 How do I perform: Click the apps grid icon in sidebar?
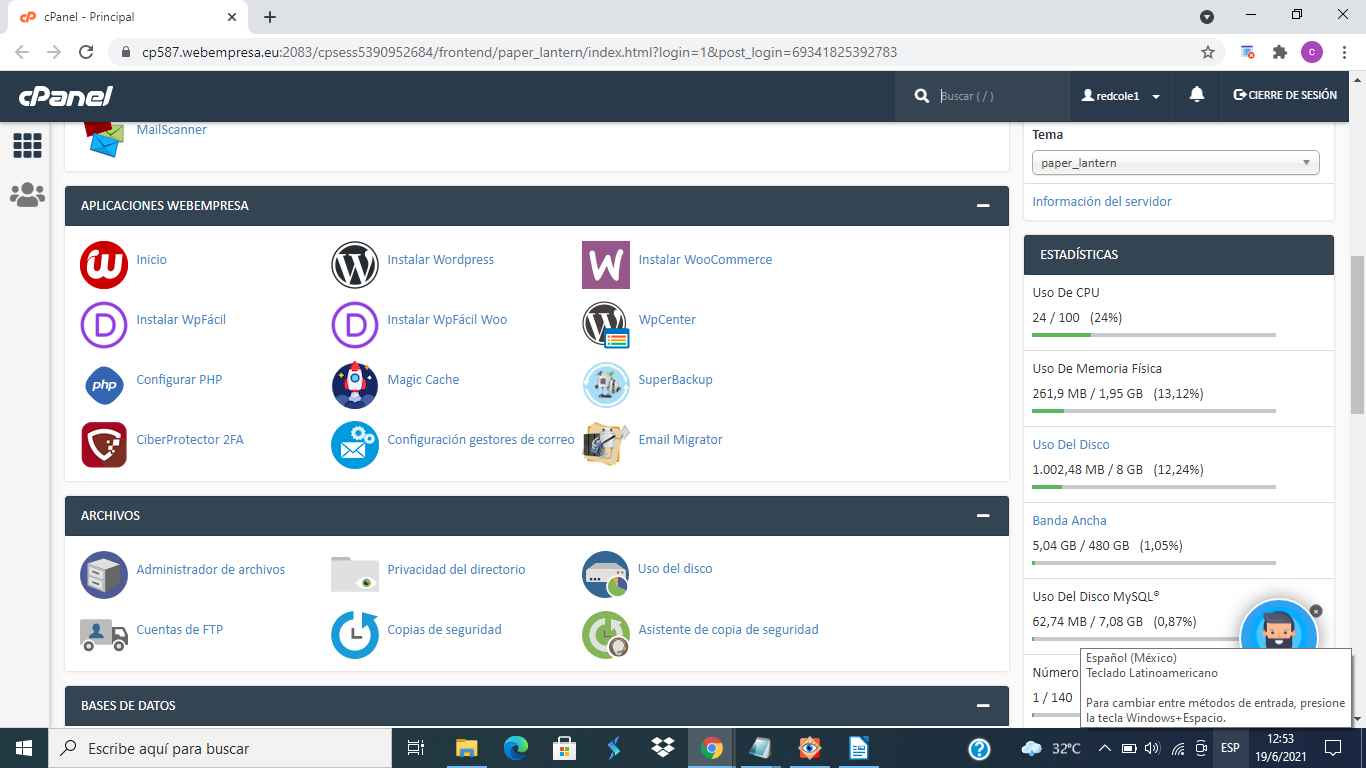click(27, 146)
